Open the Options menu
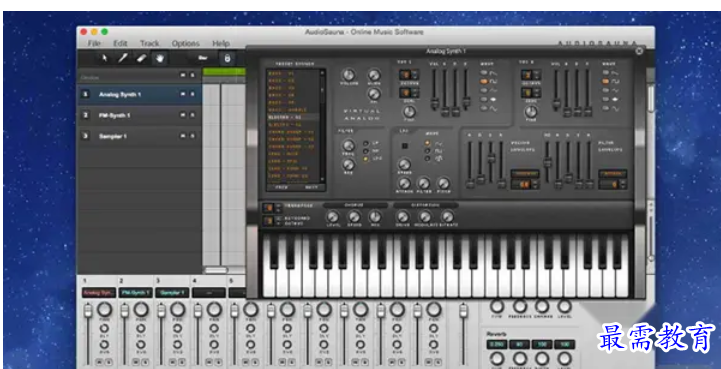The image size is (721, 369). [185, 43]
